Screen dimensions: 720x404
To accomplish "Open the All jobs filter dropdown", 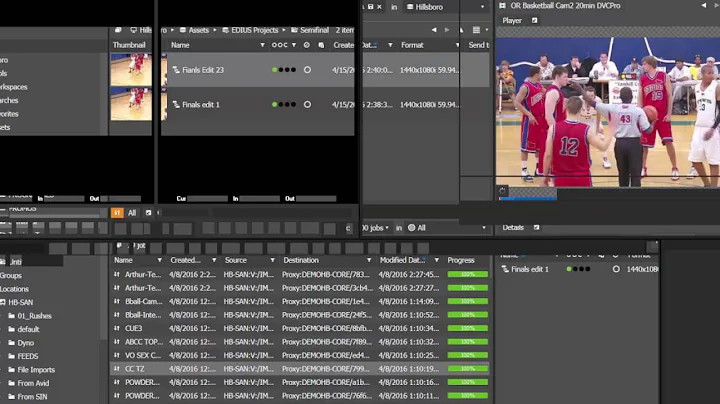I will coord(446,228).
